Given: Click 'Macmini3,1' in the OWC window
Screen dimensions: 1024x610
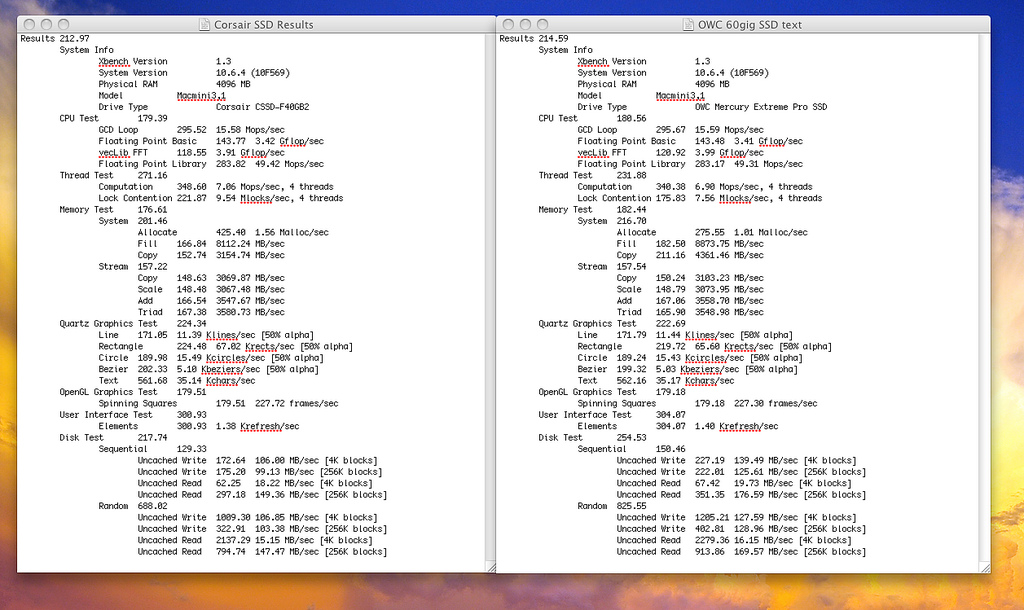Looking at the screenshot, I should [x=680, y=95].
